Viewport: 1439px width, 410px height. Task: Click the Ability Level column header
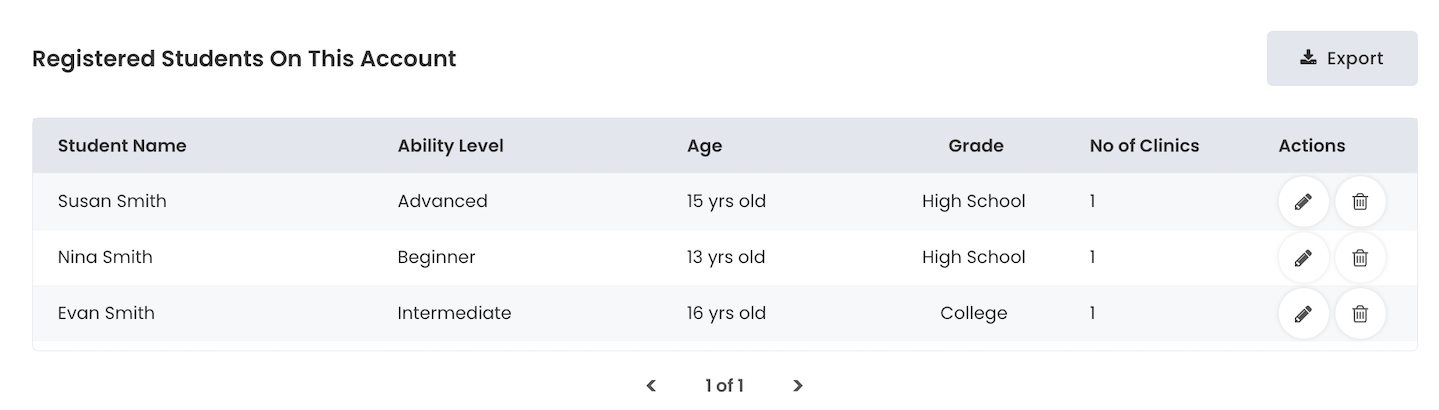pos(451,146)
